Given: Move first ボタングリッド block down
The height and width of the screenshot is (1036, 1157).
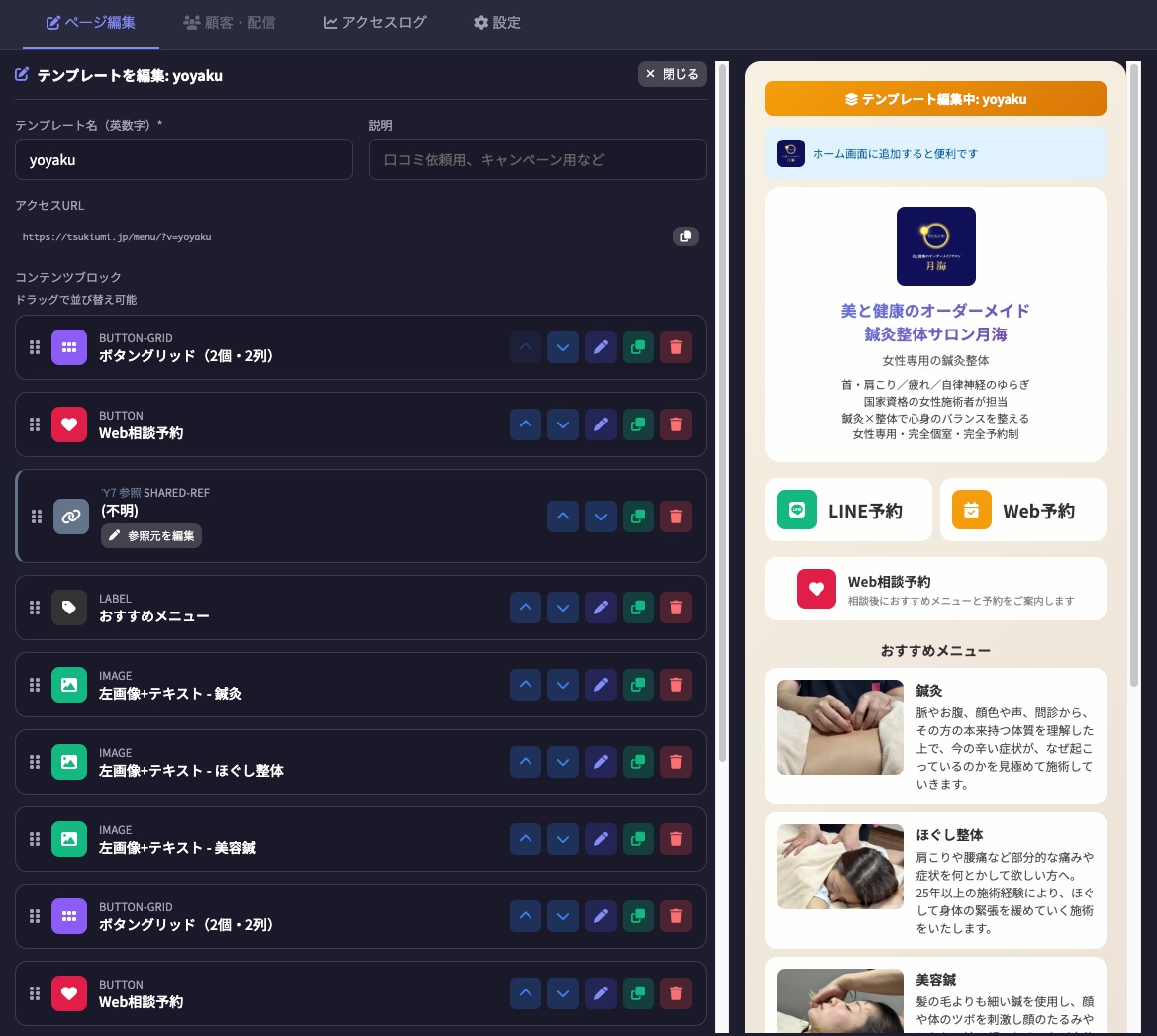Looking at the screenshot, I should [x=563, y=347].
